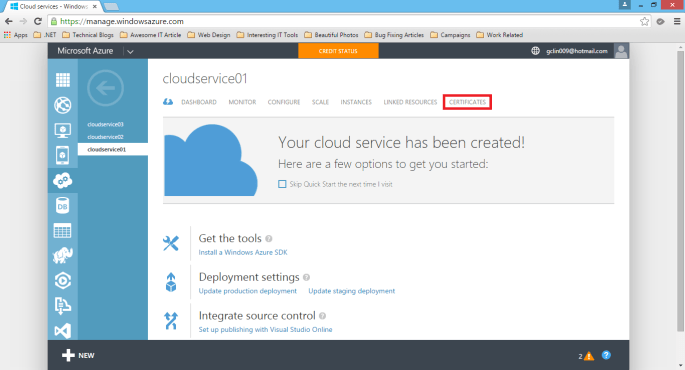685x370 pixels.
Task: Switch to the DASHBOARD tab
Action: (x=199, y=102)
